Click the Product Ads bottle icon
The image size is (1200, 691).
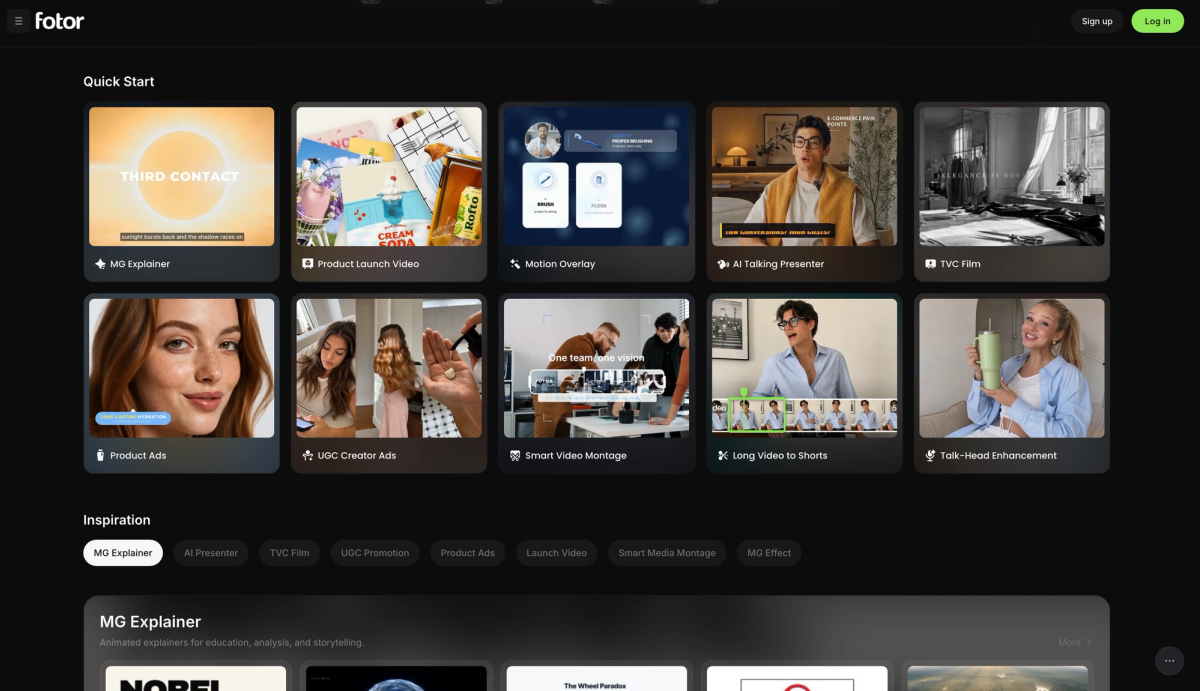coord(100,455)
